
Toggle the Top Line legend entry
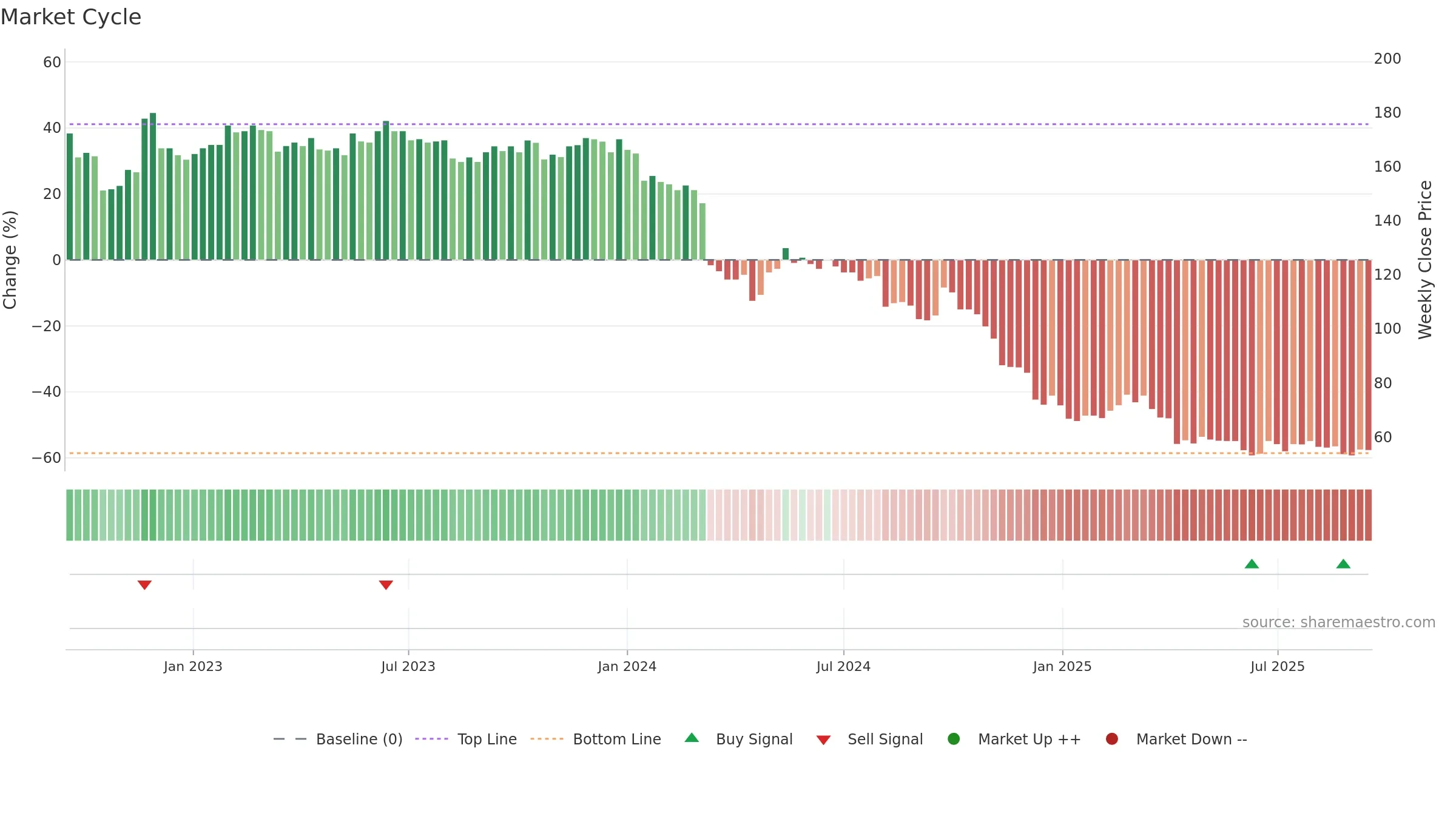coord(466,739)
